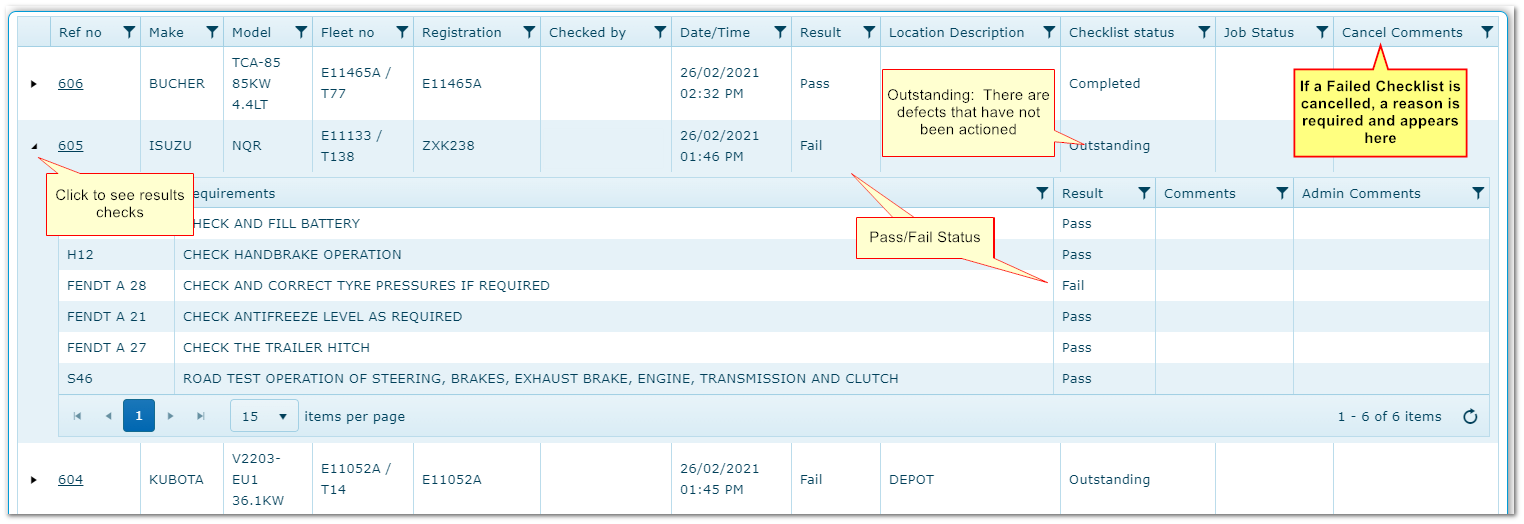
Task: Click the Date/Time column filter icon
Action: click(780, 33)
